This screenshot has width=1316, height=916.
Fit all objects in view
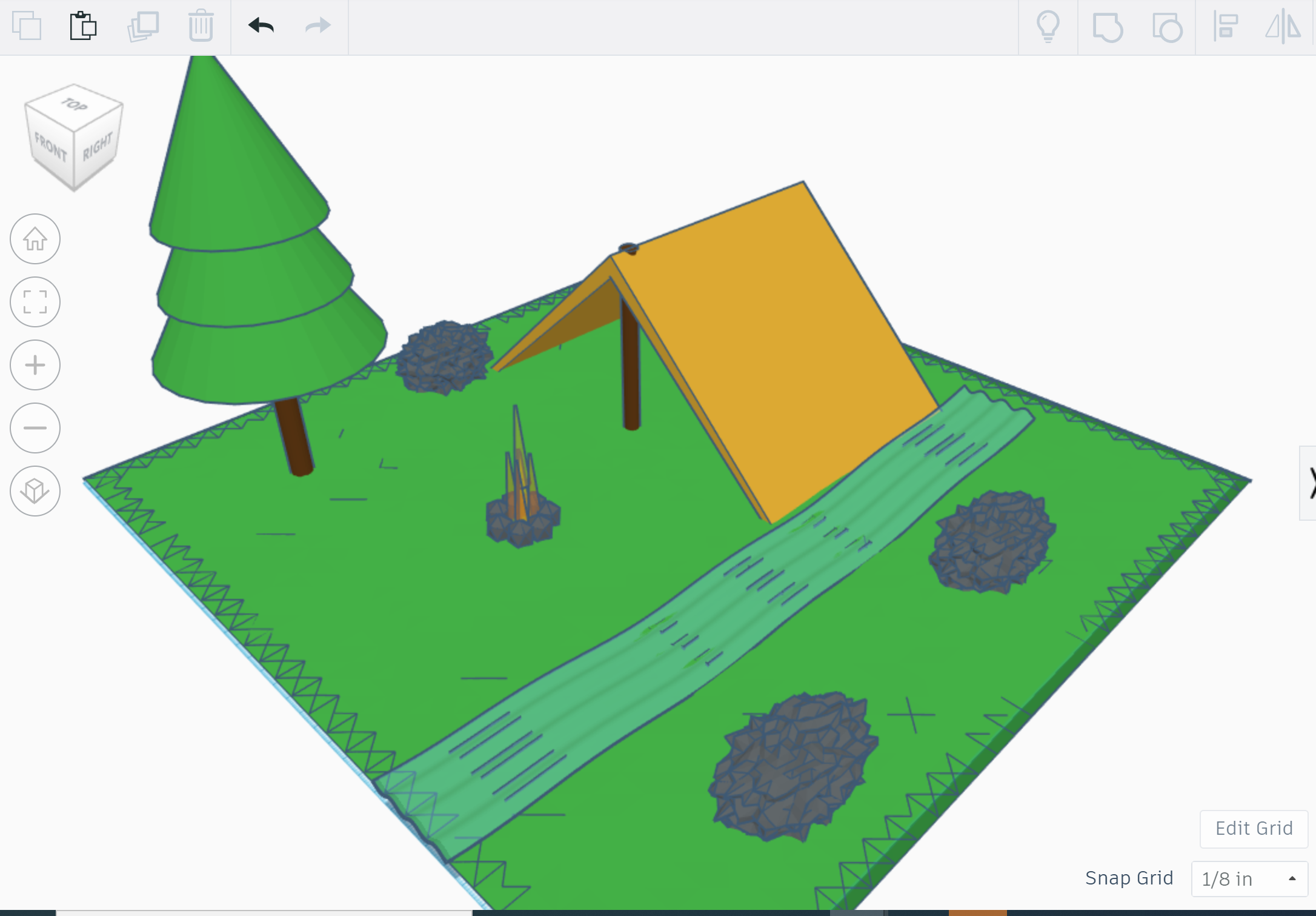35,301
